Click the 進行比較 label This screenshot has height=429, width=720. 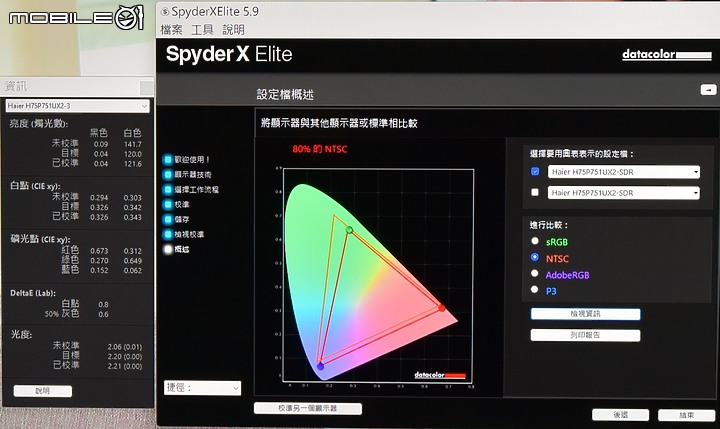pyautogui.click(x=549, y=225)
